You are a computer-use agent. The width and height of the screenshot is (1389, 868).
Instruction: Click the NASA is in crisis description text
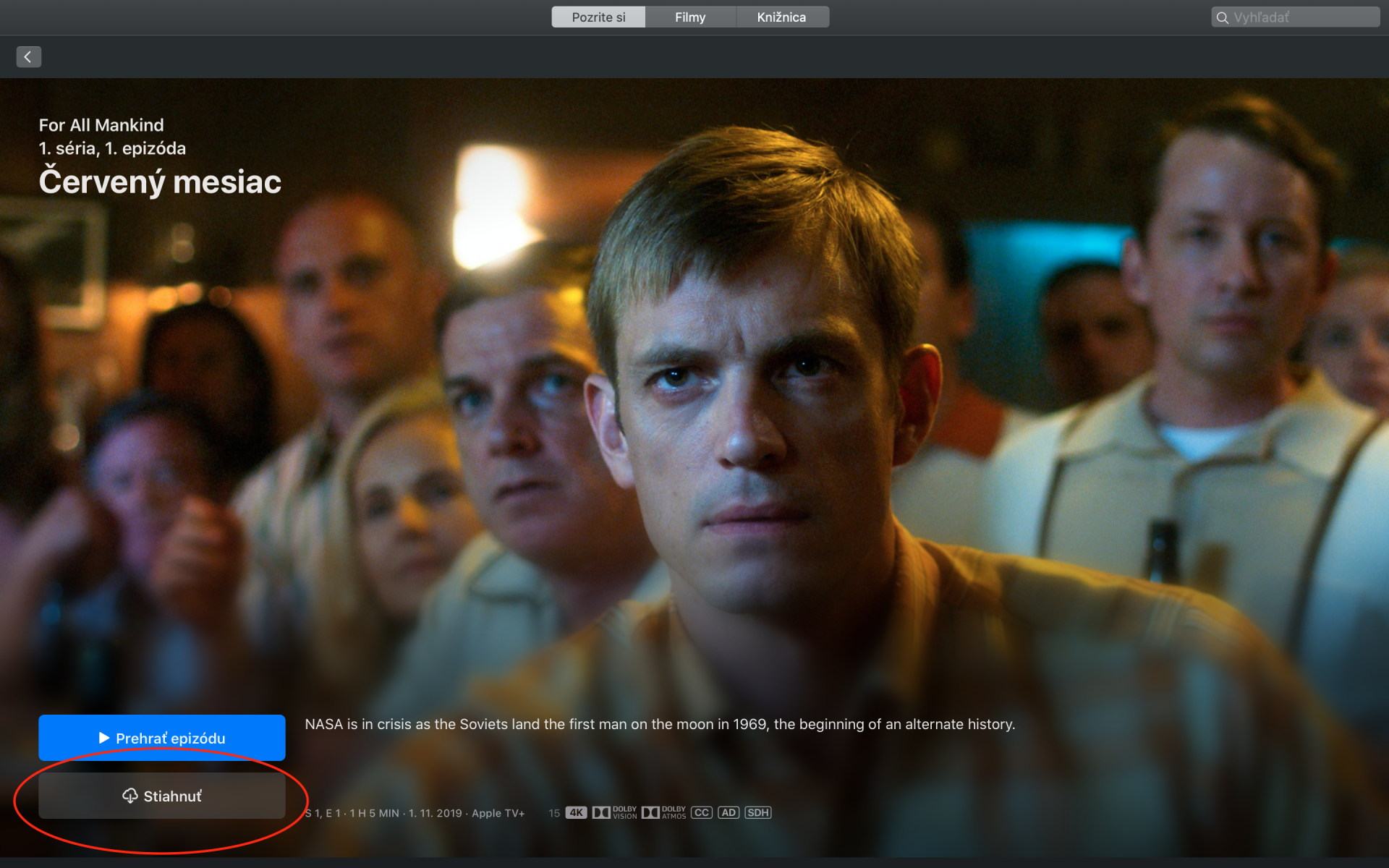coord(660,724)
